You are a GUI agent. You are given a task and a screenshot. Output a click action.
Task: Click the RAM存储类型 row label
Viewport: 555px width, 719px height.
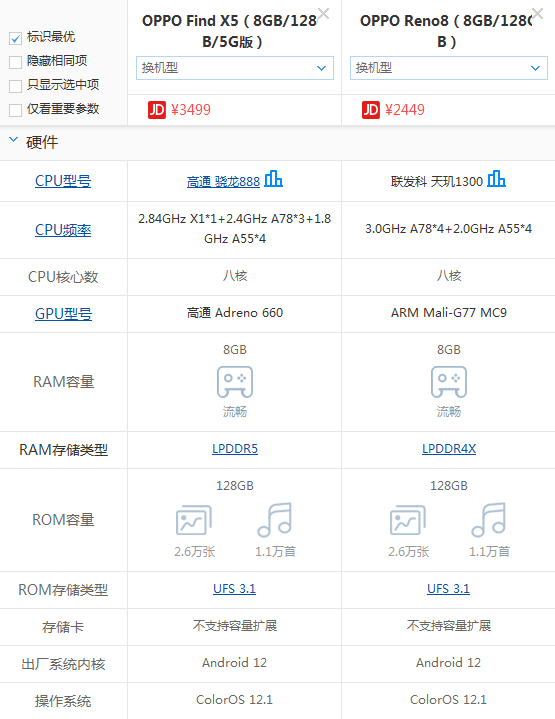63,450
